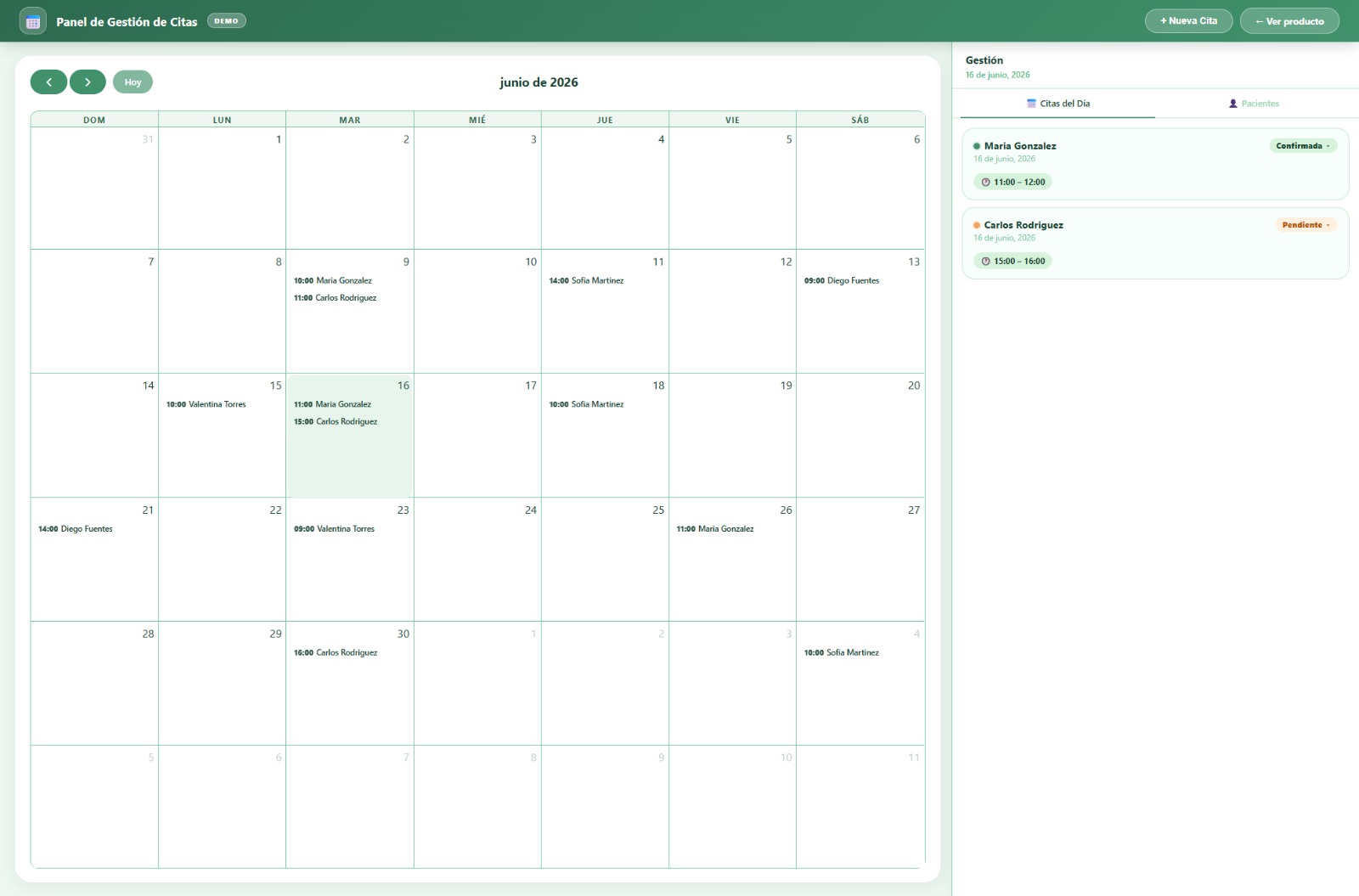
Task: Open Pendiente status dropdown for Carlos Rodriguez
Action: pos(1305,225)
